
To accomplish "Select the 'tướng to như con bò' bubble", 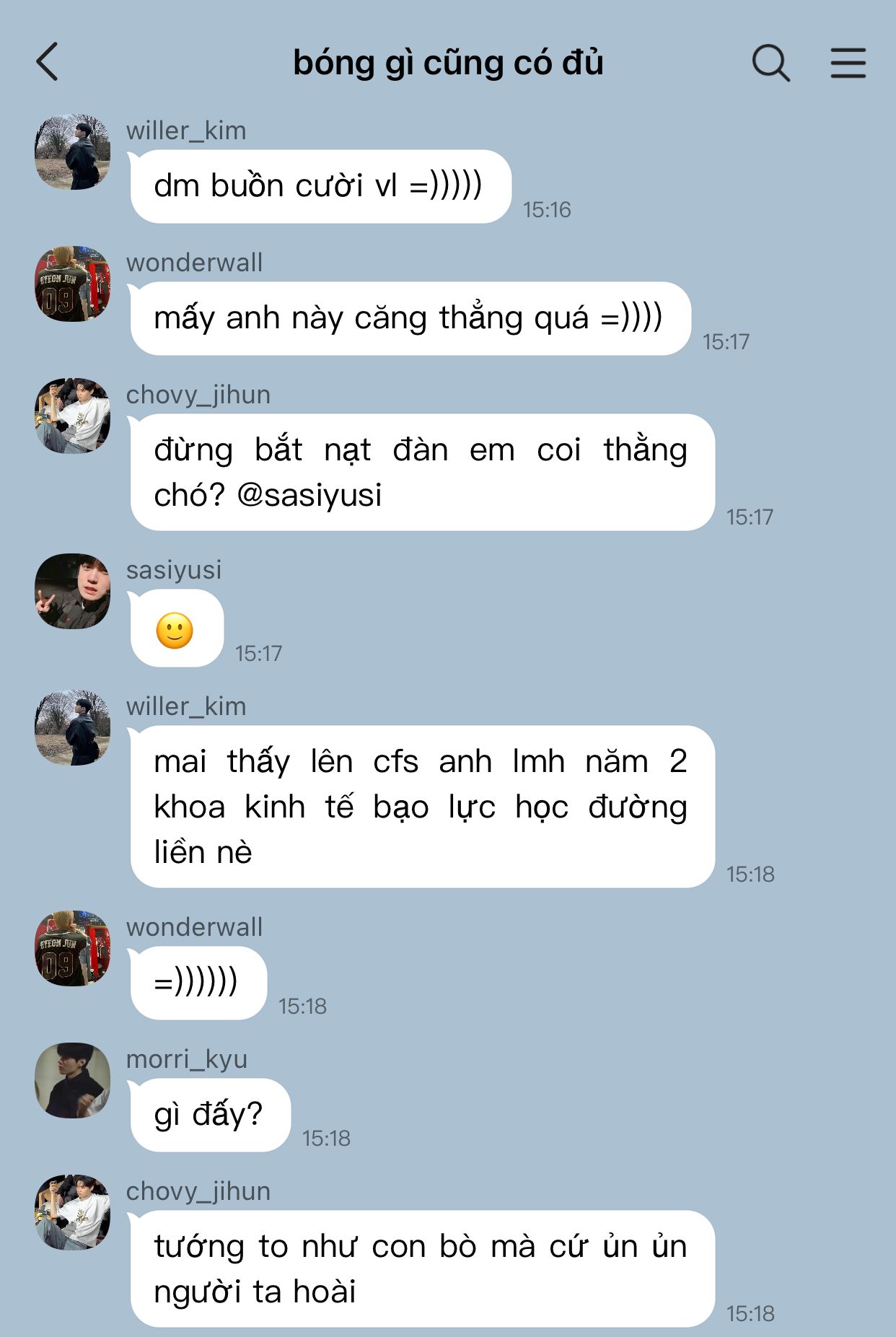I will [423, 1268].
